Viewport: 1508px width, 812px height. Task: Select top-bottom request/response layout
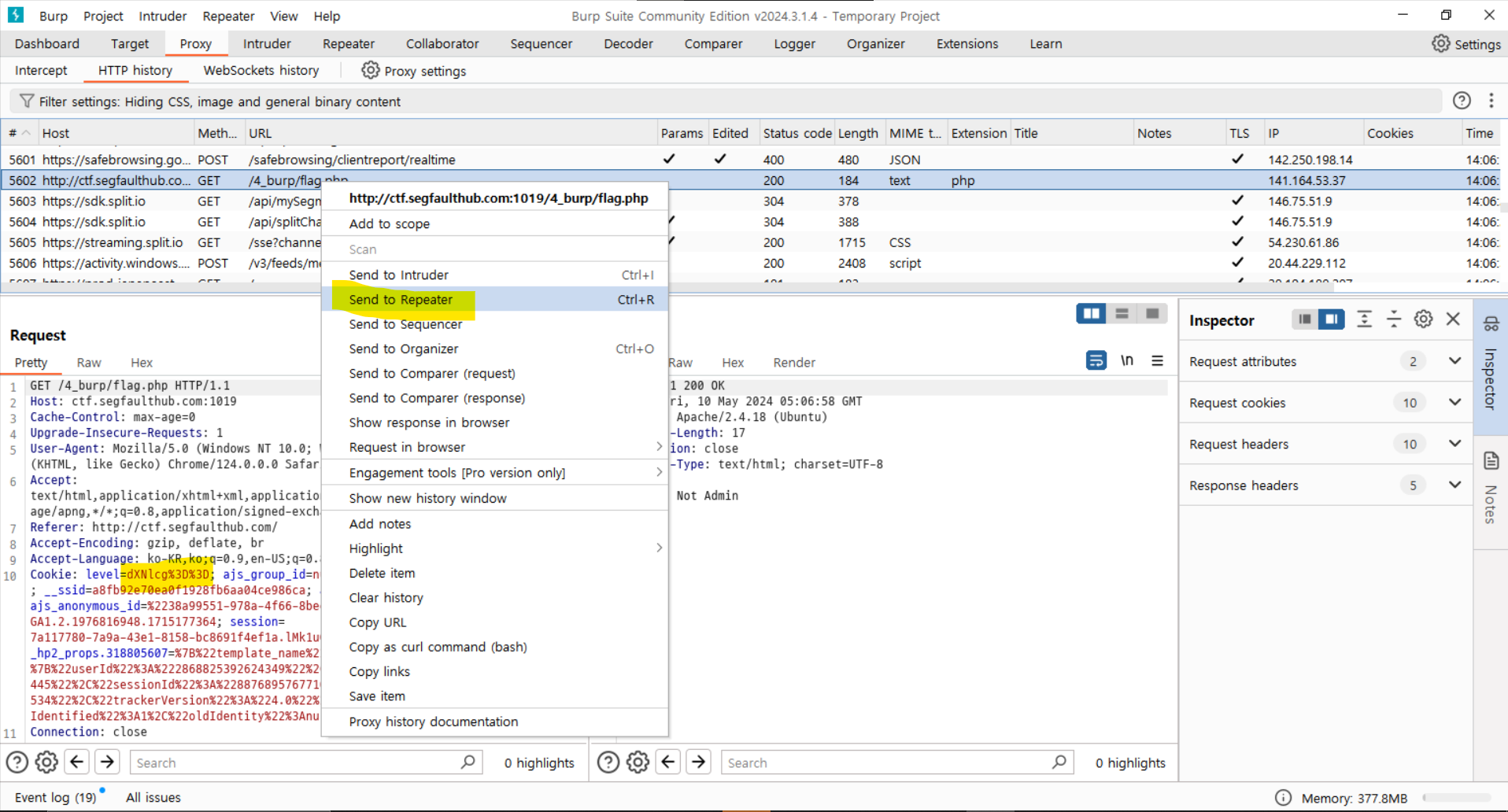pyautogui.click(x=1122, y=313)
